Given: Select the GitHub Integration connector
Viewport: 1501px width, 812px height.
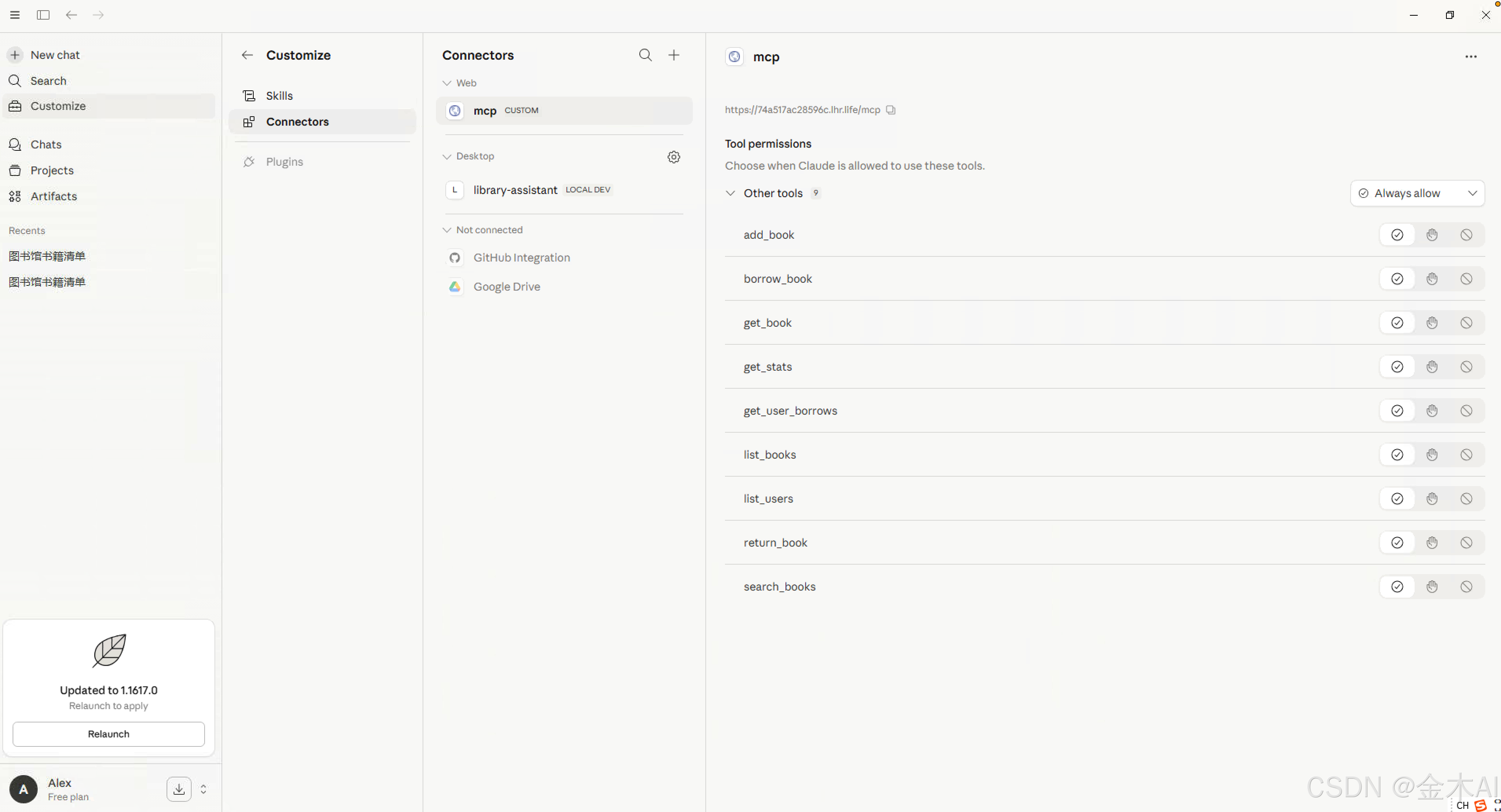Looking at the screenshot, I should [x=521, y=258].
